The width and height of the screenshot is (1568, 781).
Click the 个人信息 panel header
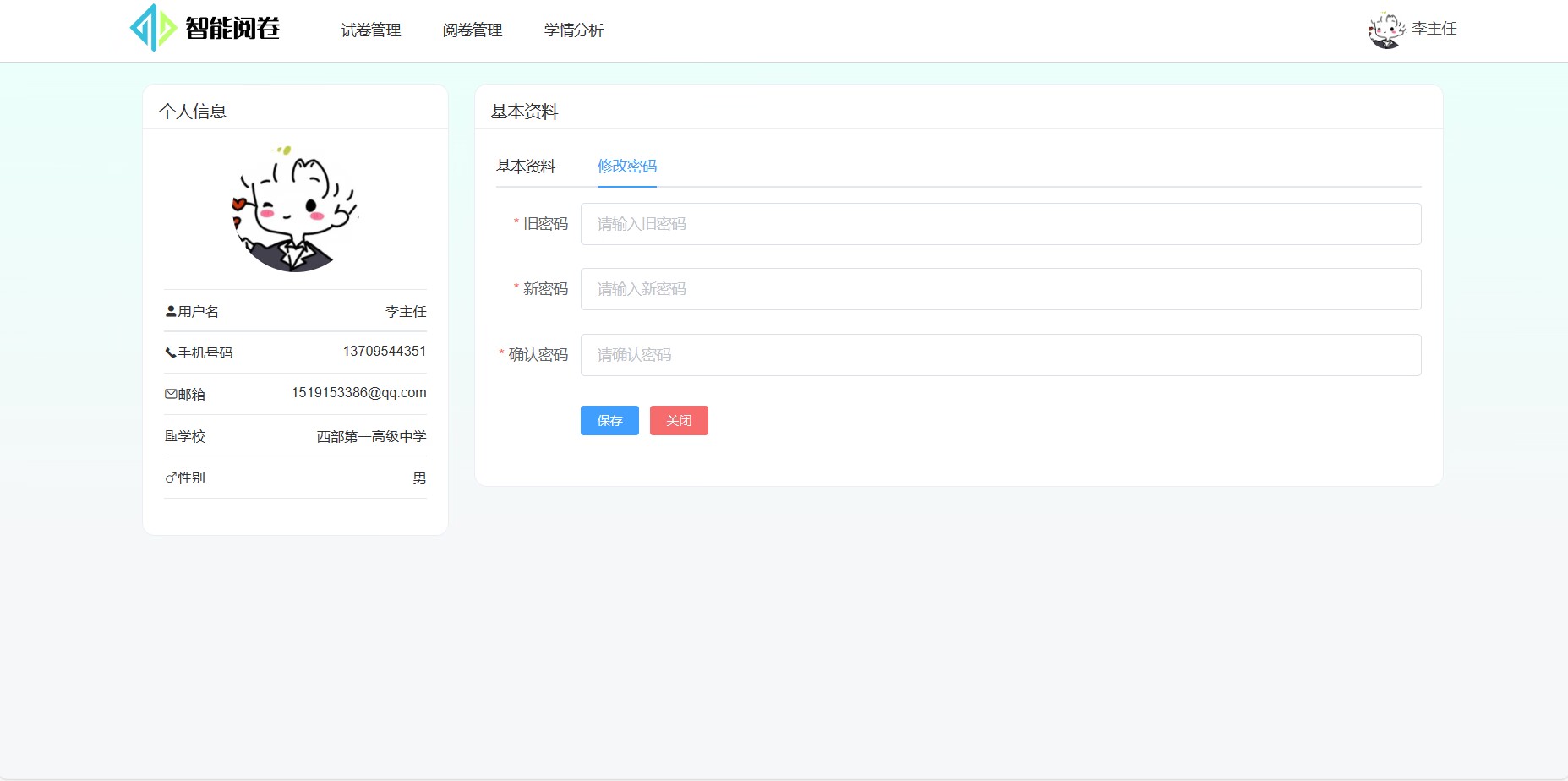pos(192,111)
